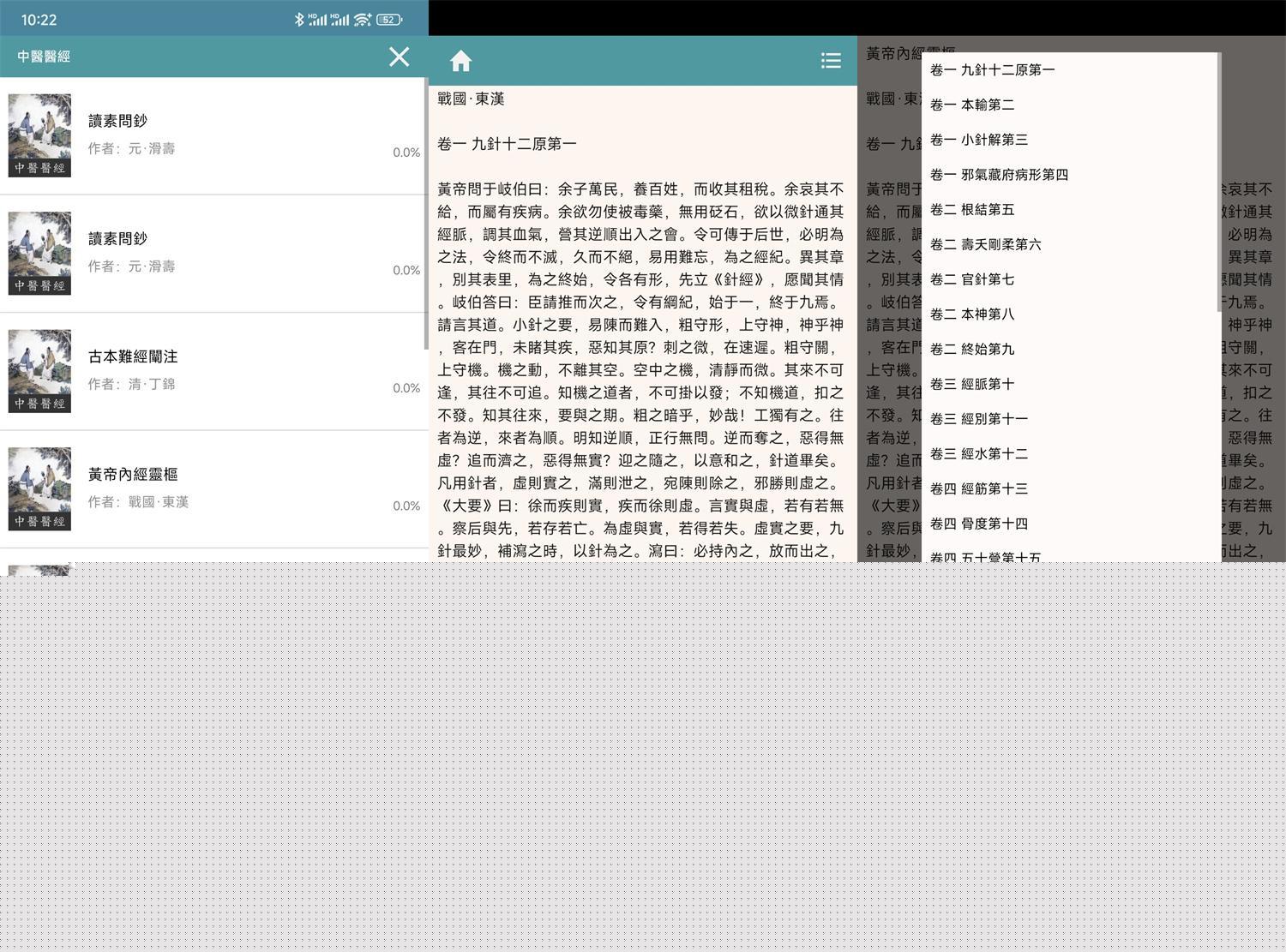This screenshot has height=952, width=1286.
Task: Click the 0.0% progress of 黃帝內經靈樞
Action: pos(406,506)
